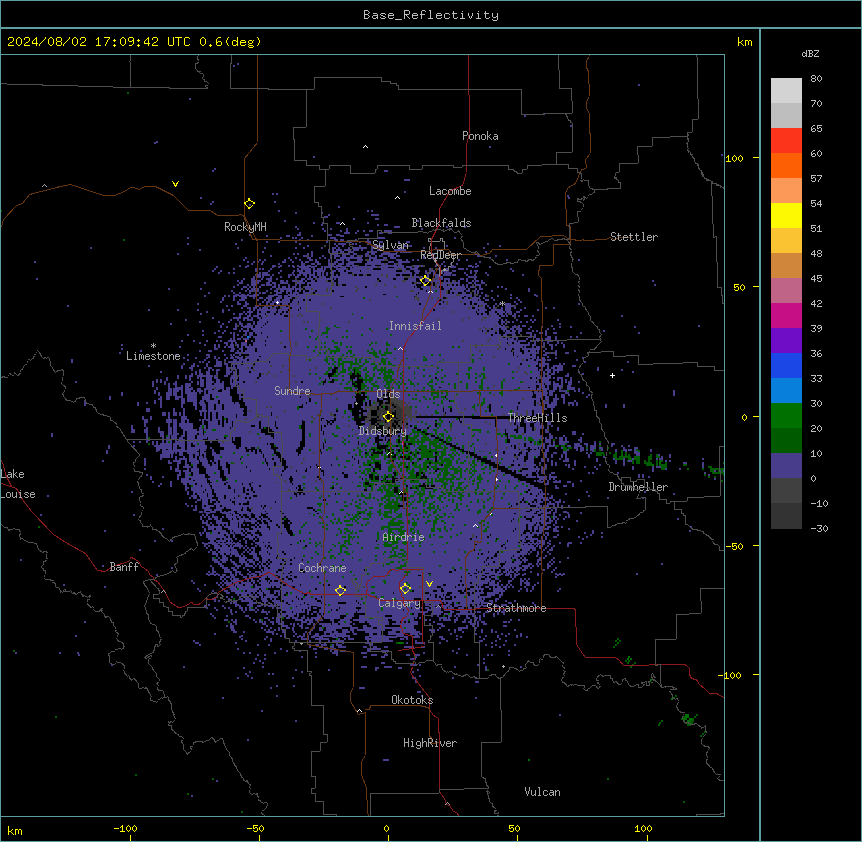Click the Okotoks city label
Image resolution: width=862 pixels, height=842 pixels.
tap(412, 700)
